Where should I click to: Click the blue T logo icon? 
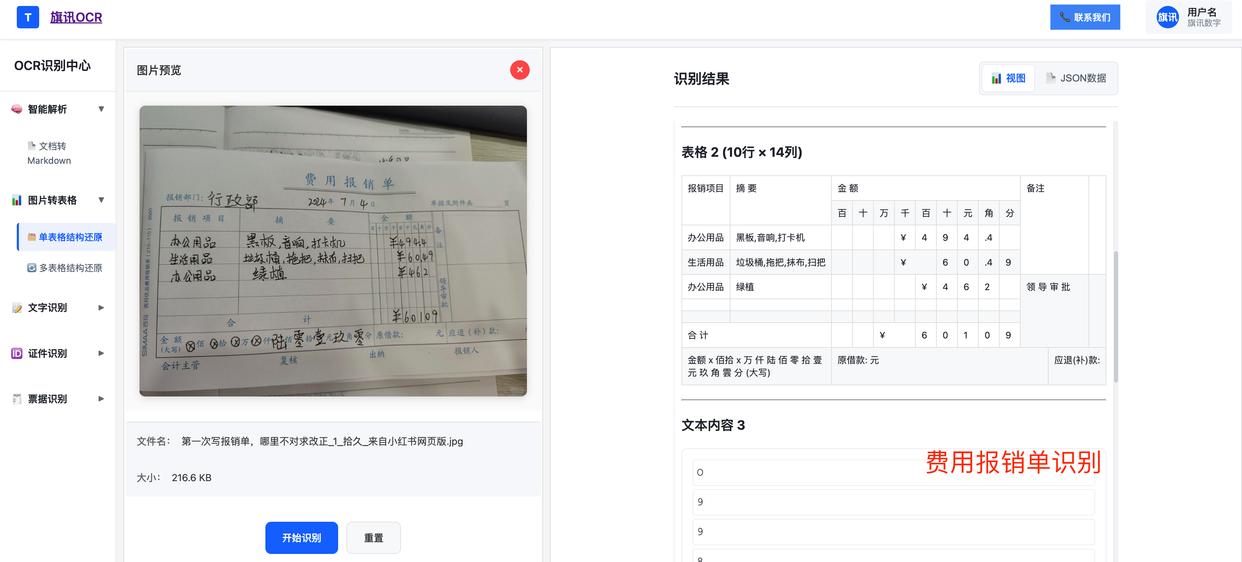[28, 17]
